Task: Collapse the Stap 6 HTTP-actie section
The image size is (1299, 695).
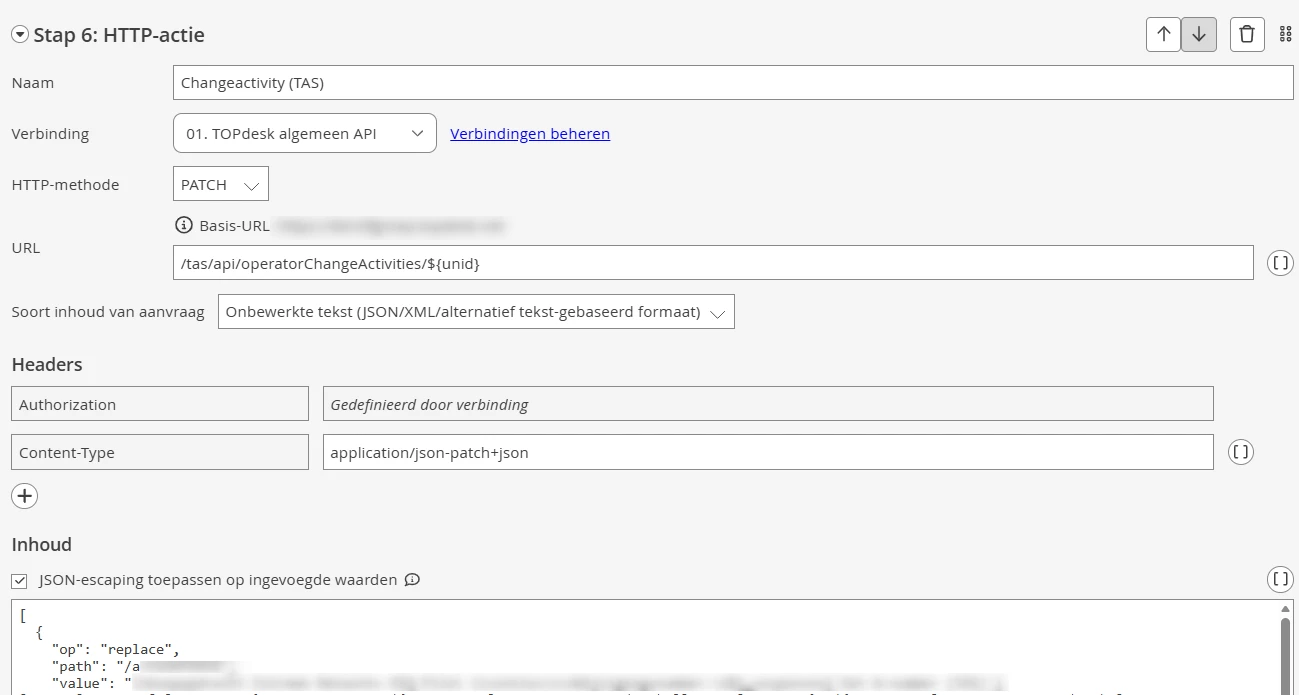Action: point(19,35)
